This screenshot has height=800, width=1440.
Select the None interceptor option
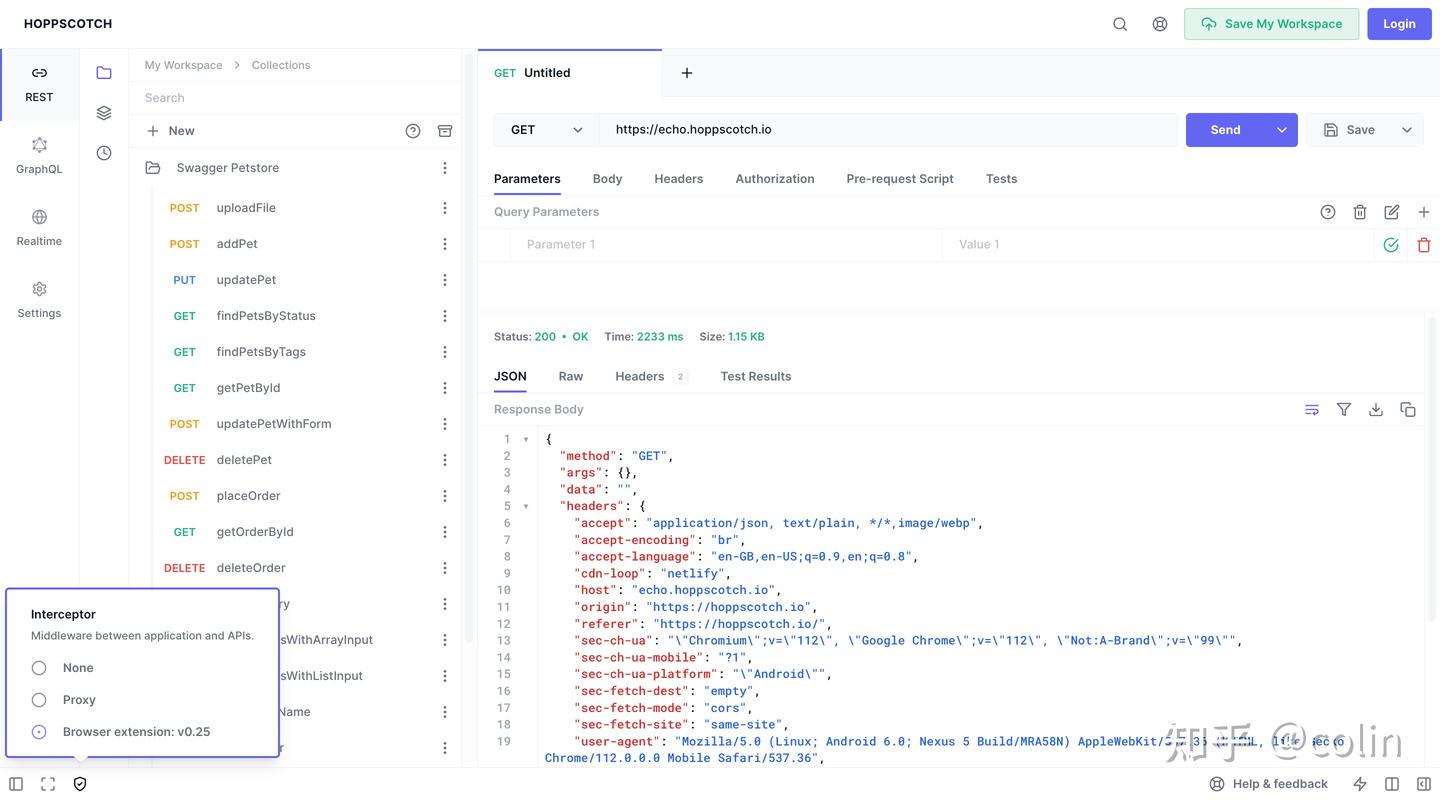point(39,668)
